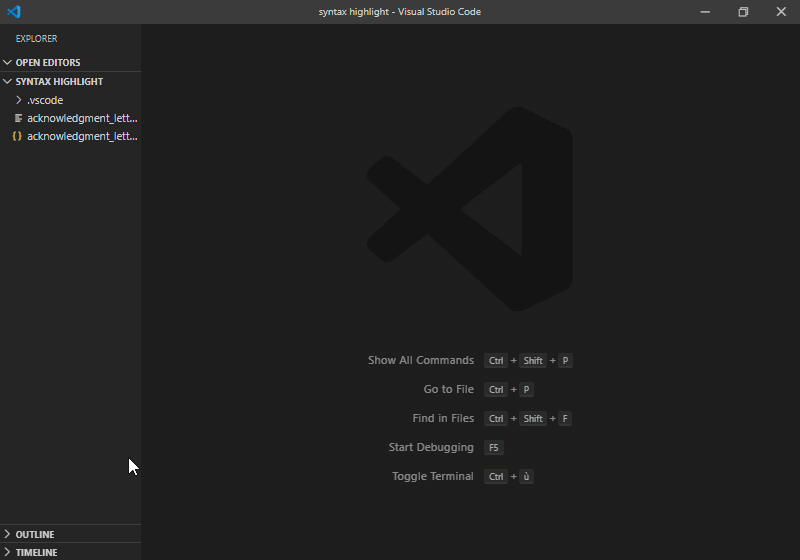Viewport: 800px width, 560px height.
Task: Expand the TIMELINE section
Action: (x=70, y=552)
